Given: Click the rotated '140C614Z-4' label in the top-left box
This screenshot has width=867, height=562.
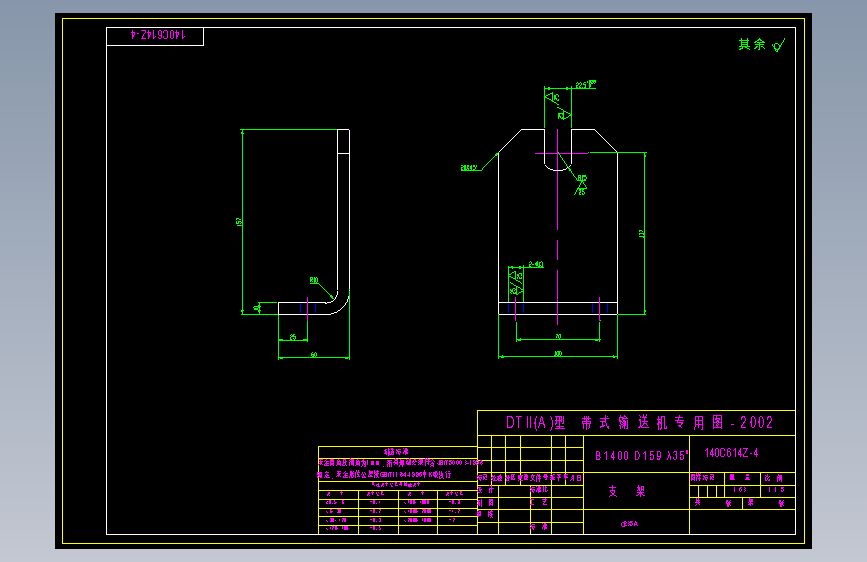Looking at the screenshot, I should tap(158, 35).
